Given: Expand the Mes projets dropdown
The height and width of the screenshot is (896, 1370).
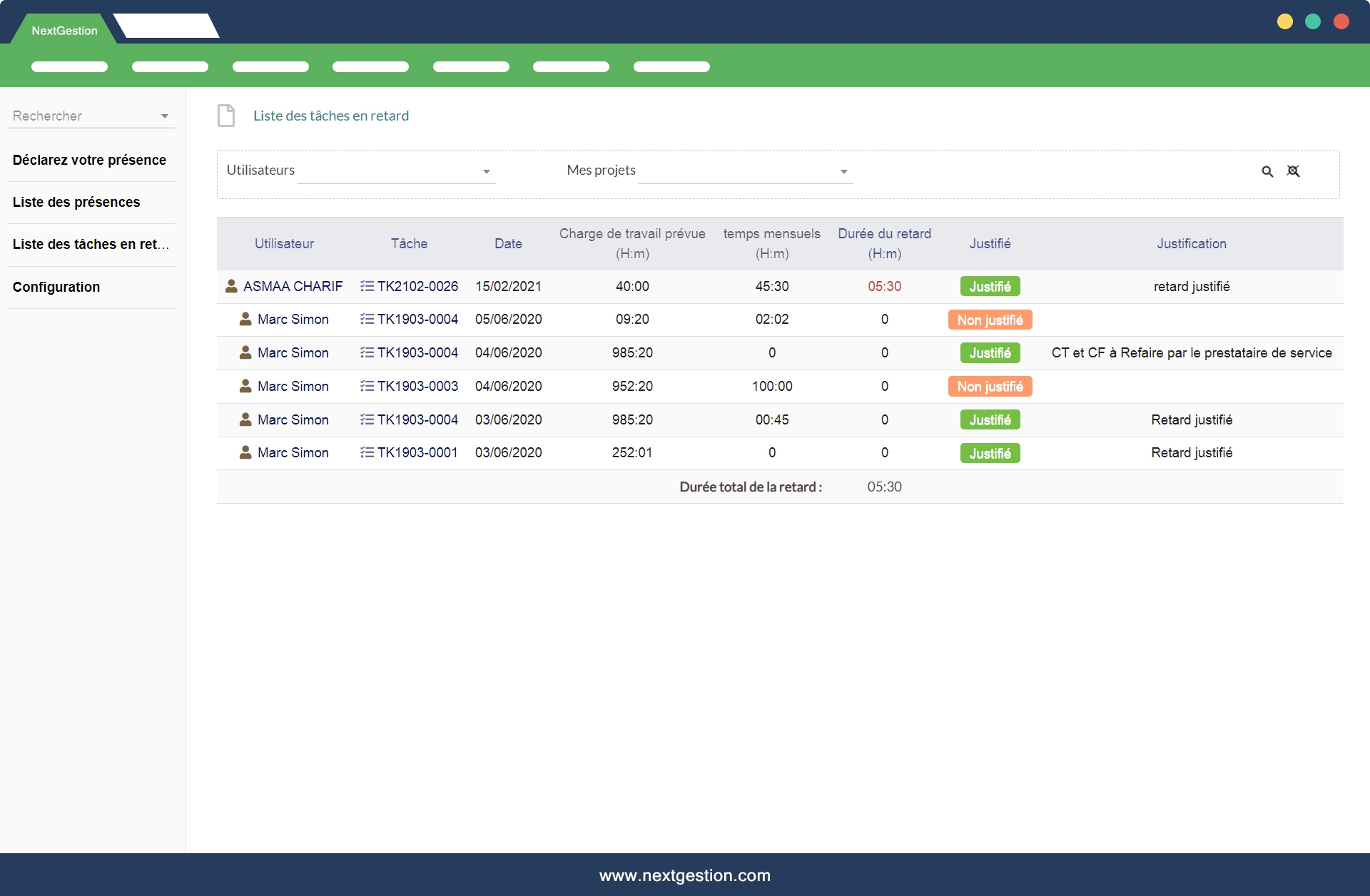Looking at the screenshot, I should pos(745,171).
